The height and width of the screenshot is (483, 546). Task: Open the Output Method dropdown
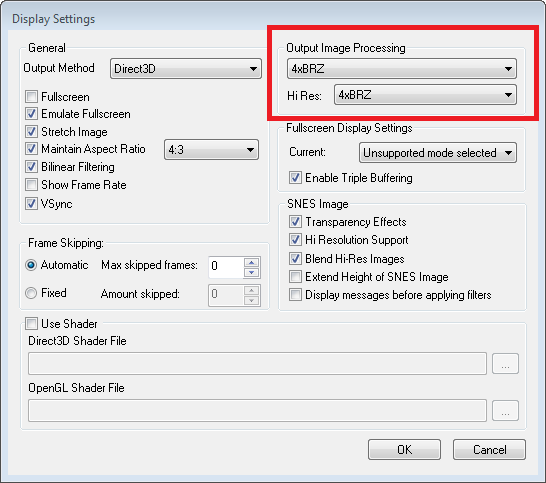[186, 69]
